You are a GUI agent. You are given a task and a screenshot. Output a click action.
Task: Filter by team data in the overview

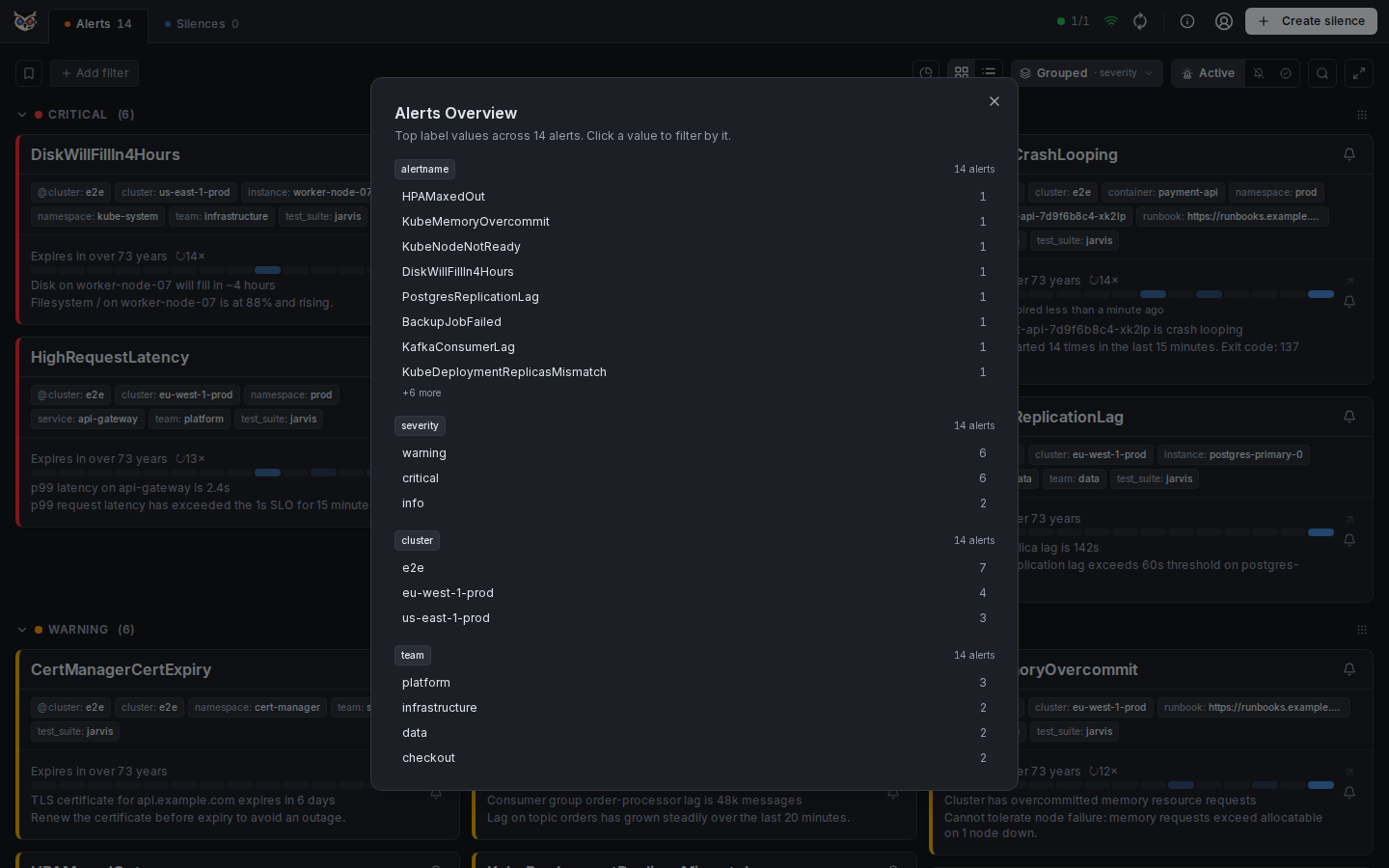[x=694, y=733]
